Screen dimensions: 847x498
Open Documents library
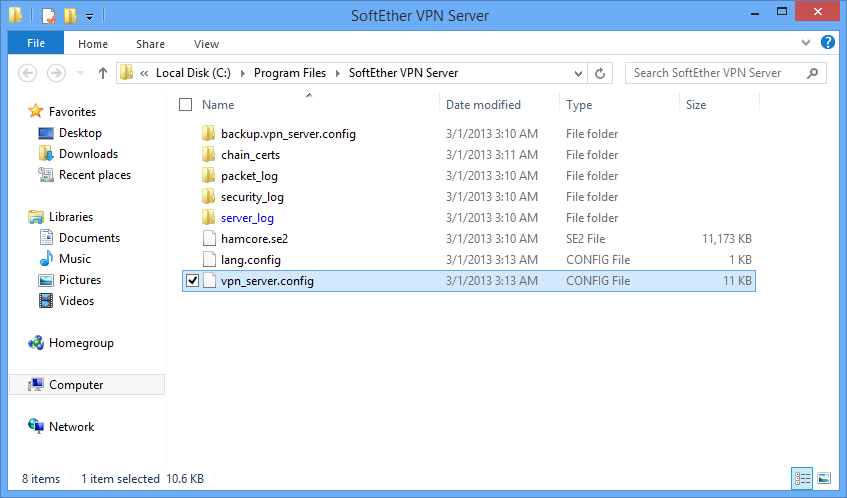pos(89,238)
